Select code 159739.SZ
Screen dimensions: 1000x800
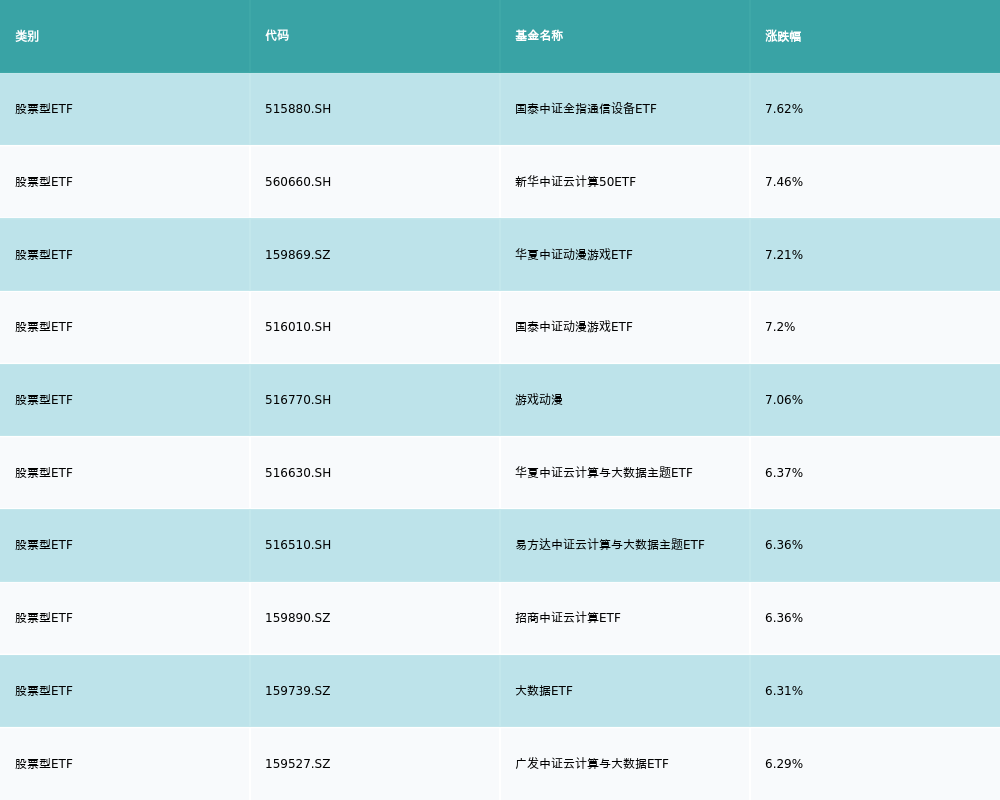(298, 691)
